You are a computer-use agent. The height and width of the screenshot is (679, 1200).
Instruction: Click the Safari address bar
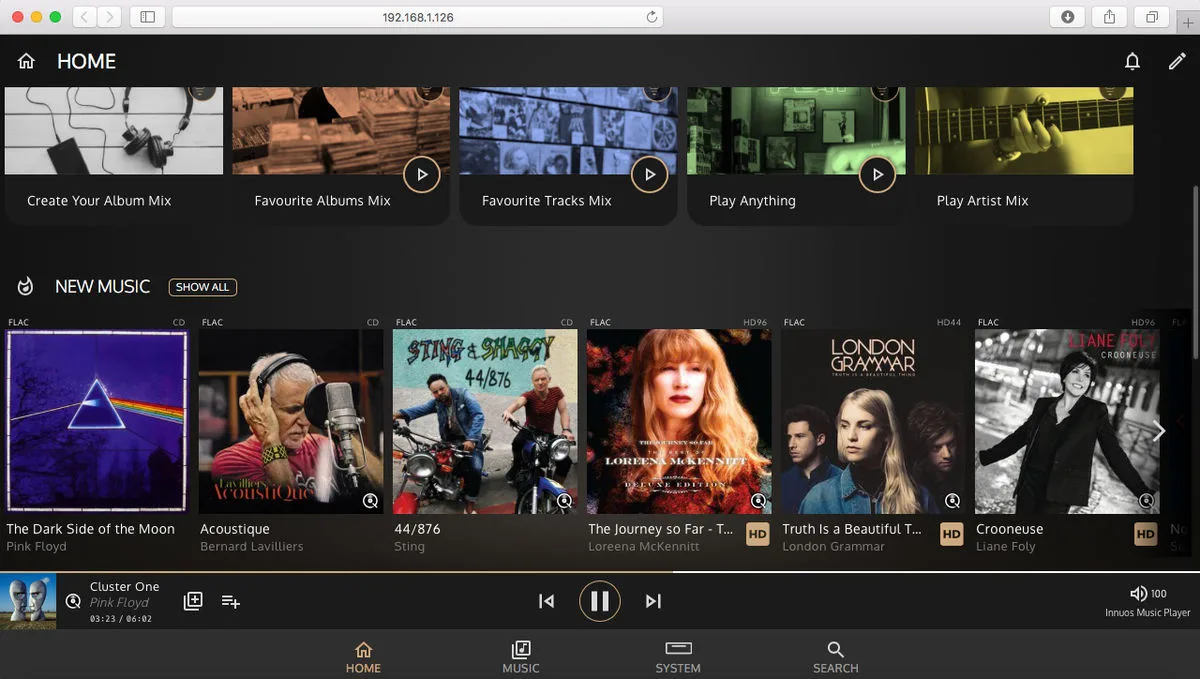418,17
